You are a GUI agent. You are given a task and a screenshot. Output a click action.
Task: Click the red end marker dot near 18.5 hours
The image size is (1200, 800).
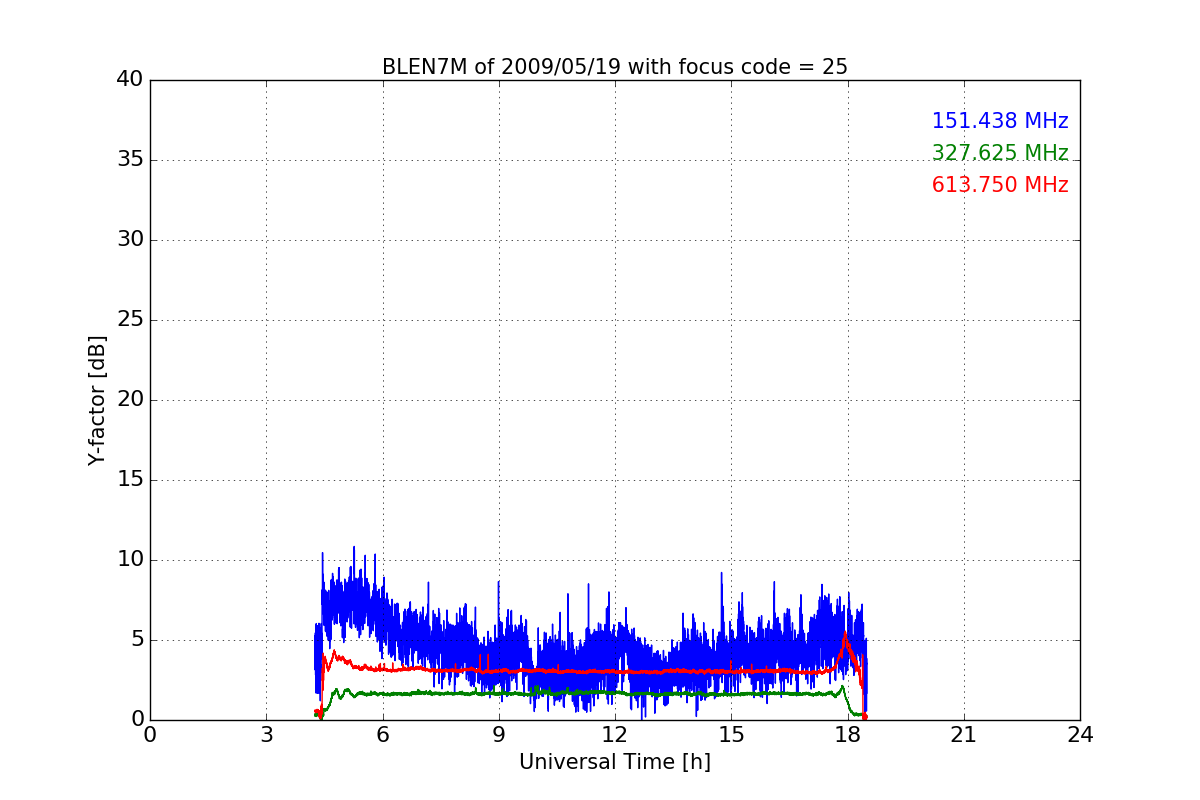(864, 716)
